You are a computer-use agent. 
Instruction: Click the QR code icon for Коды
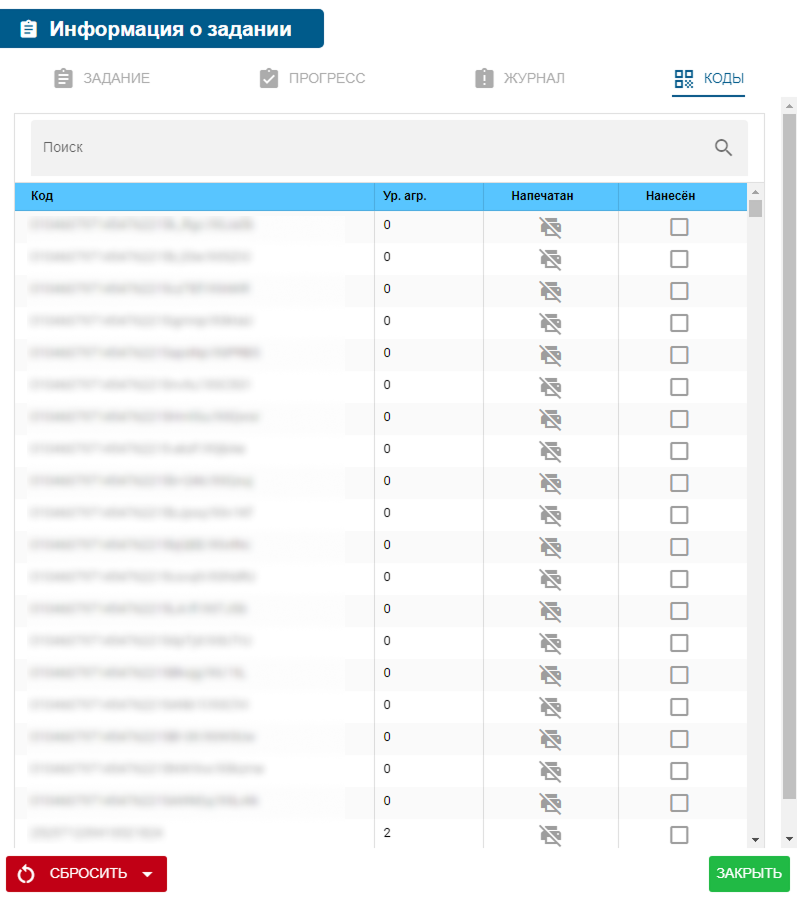pos(684,79)
